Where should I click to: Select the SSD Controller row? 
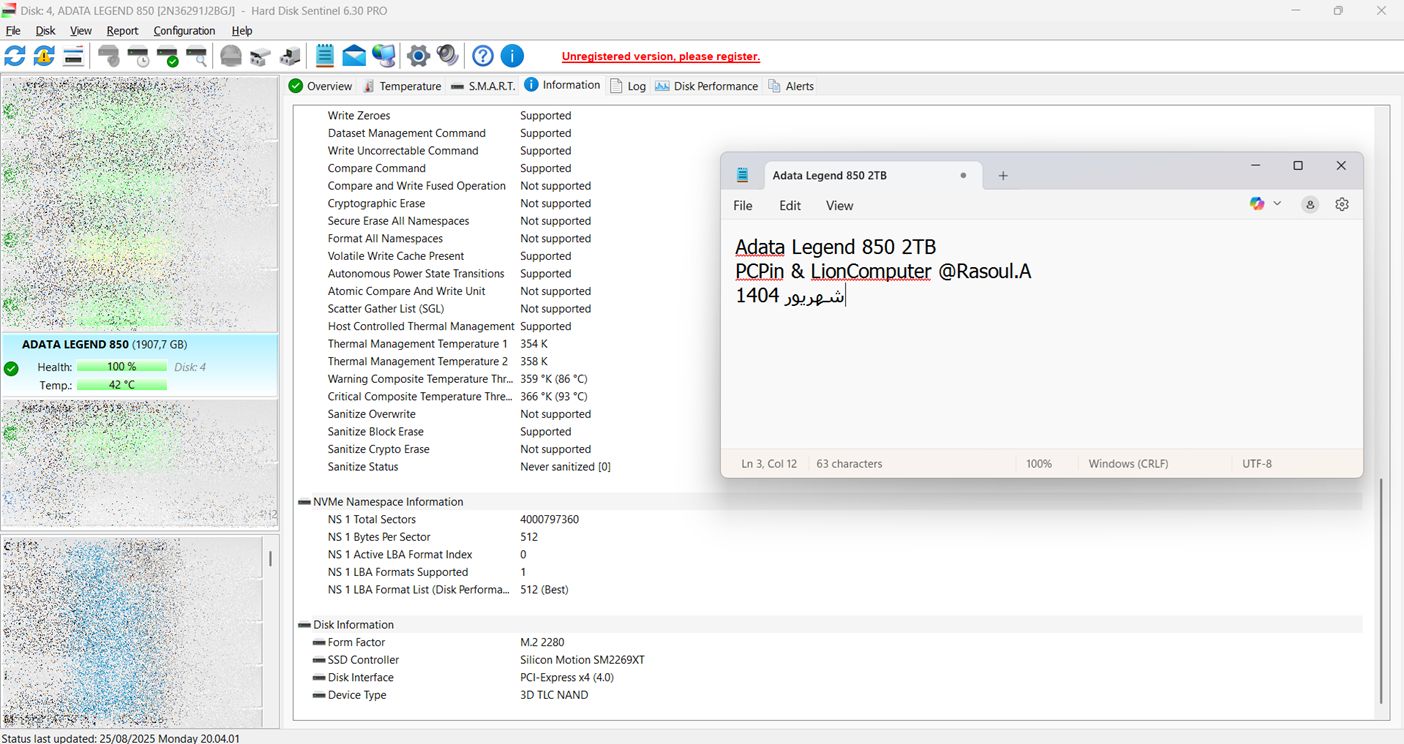point(838,660)
